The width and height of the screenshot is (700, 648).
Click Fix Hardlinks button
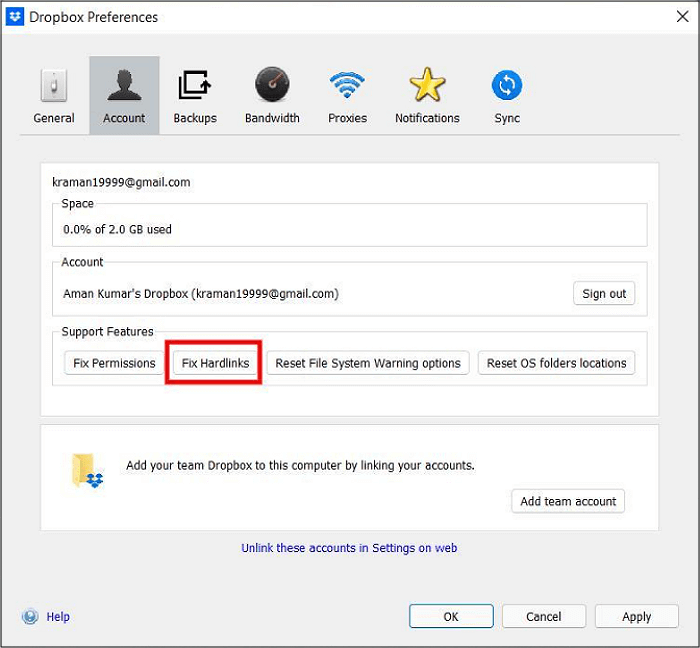click(215, 363)
